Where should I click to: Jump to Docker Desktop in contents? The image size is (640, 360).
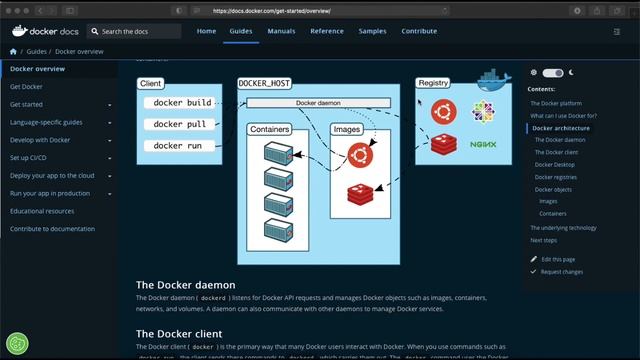554,165
